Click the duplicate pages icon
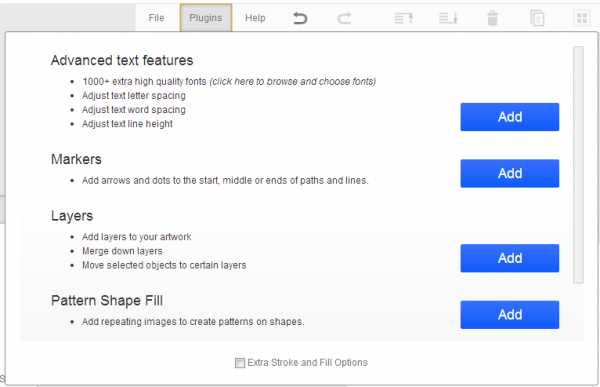600x387 pixels. 537,18
